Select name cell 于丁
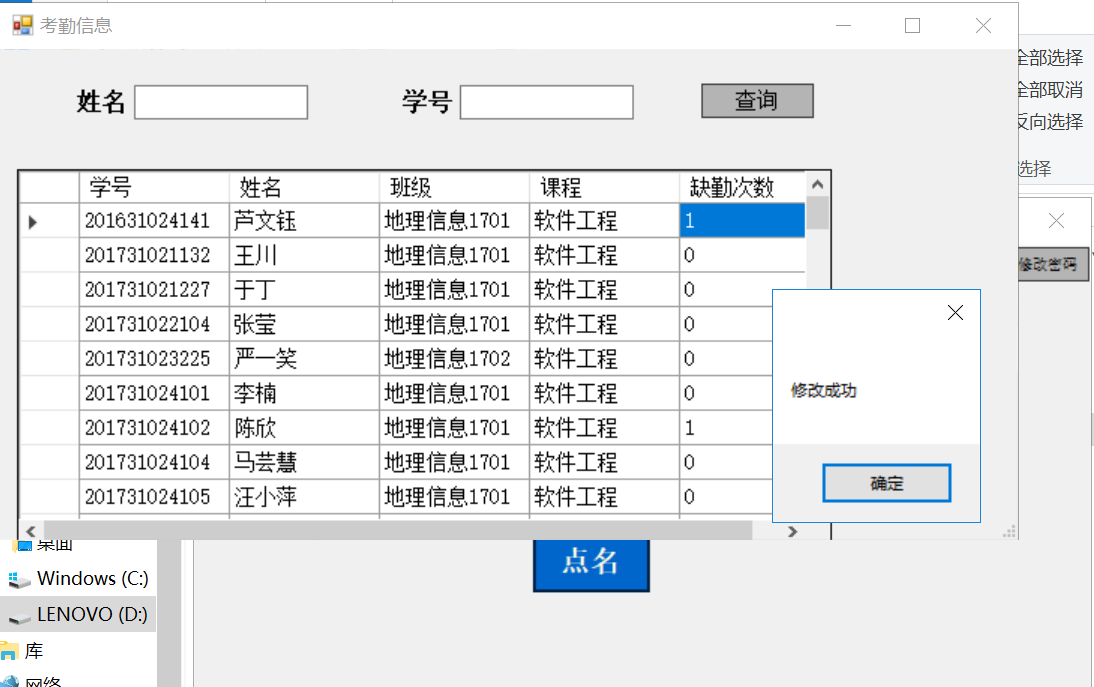Viewport: 1094px width, 687px height. [304, 289]
